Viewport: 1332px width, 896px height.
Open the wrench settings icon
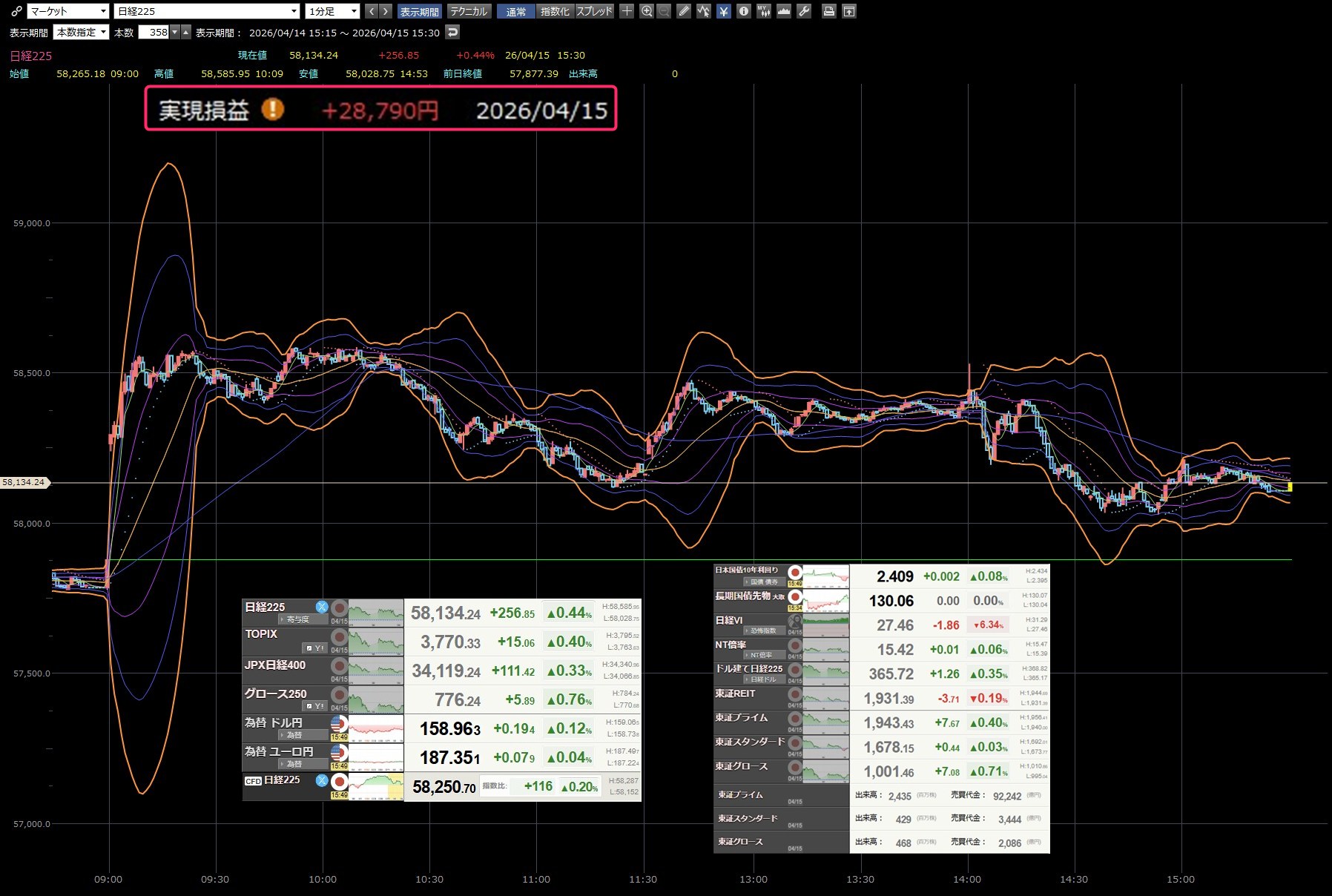coord(804,11)
